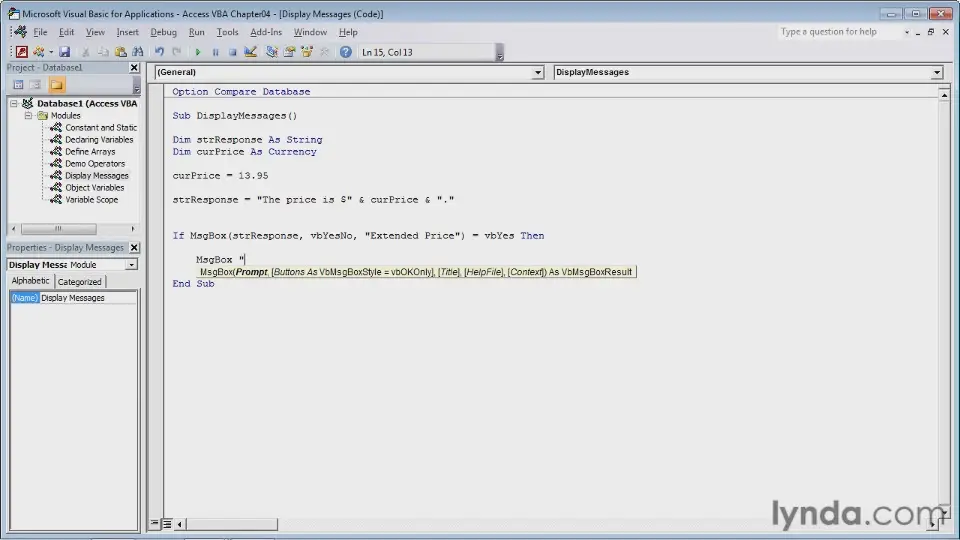Open the Run menu

(x=197, y=32)
